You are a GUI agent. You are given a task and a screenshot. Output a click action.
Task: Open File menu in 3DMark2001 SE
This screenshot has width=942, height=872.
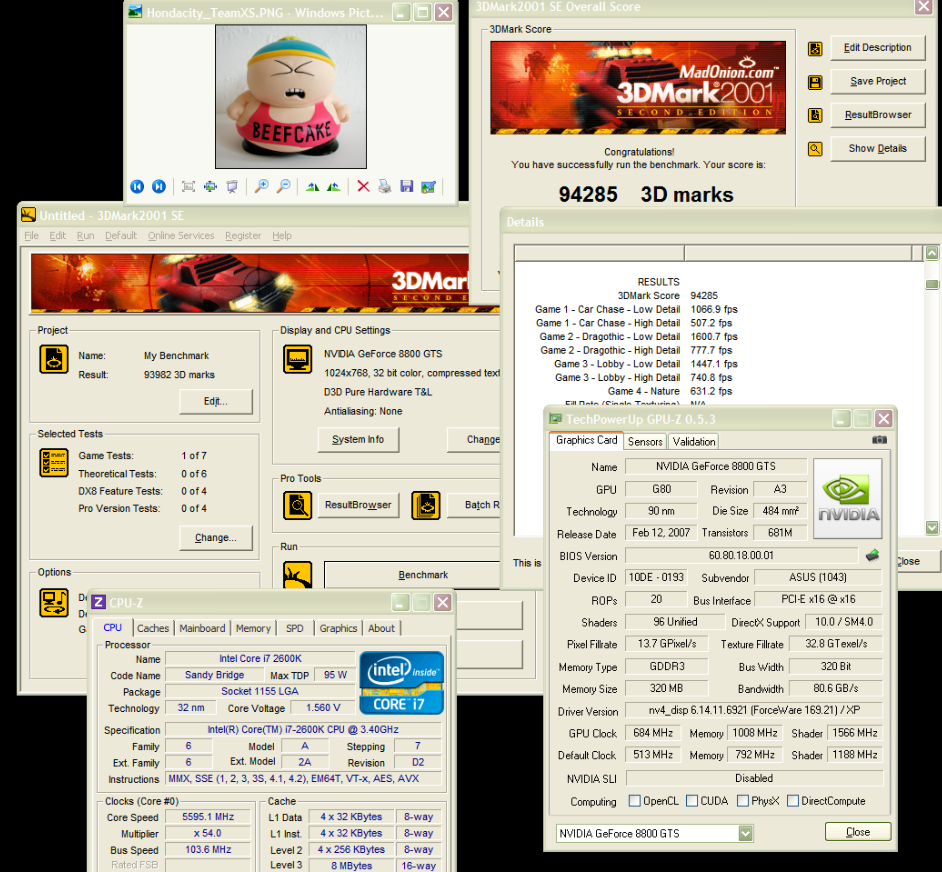(x=31, y=236)
